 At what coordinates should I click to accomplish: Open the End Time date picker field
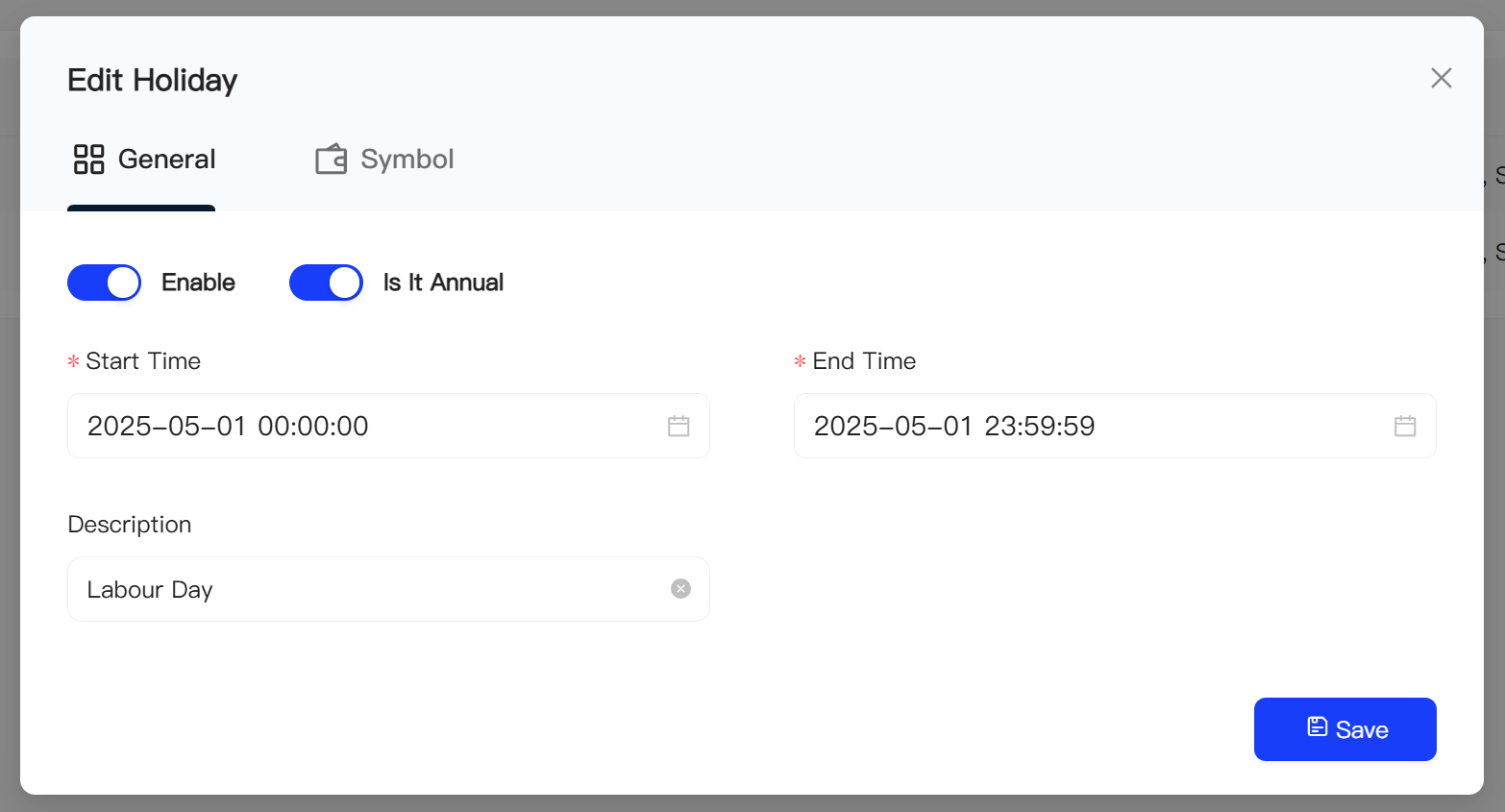[x=1115, y=426]
